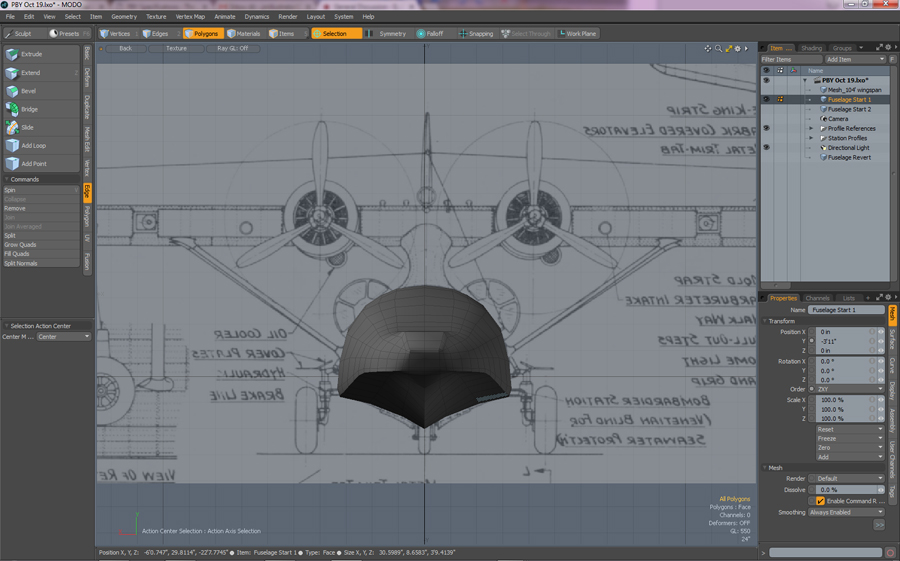
Task: Open the Vertex Map menu
Action: pos(190,17)
